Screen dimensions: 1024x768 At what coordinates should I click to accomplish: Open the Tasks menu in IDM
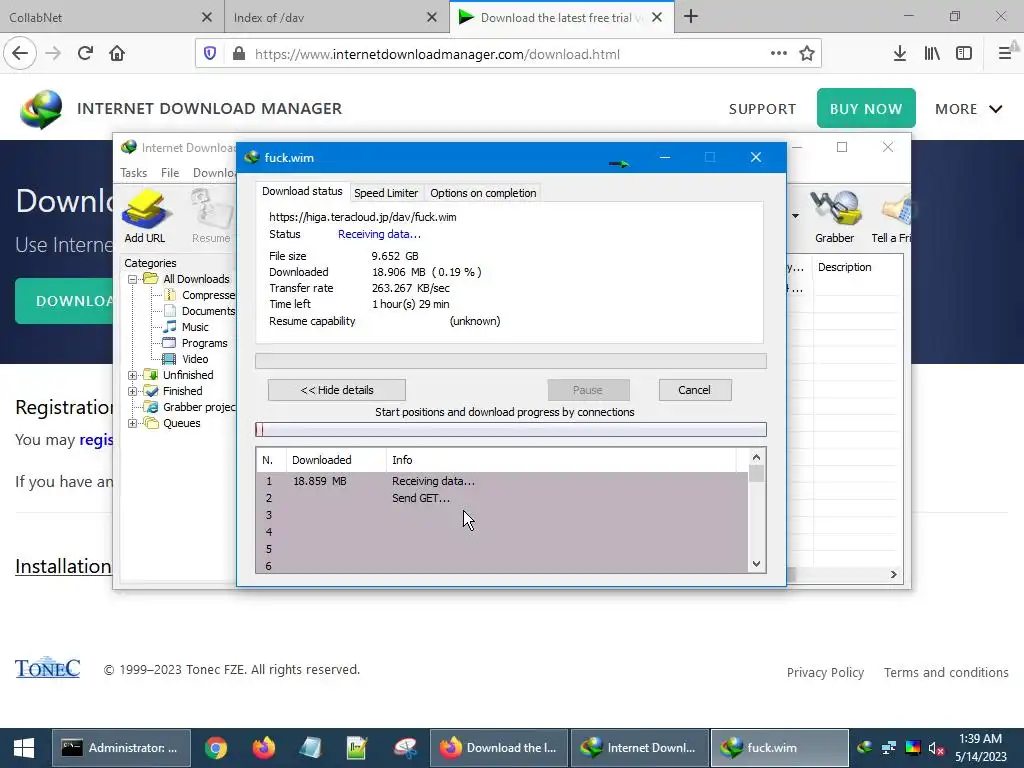tap(133, 172)
